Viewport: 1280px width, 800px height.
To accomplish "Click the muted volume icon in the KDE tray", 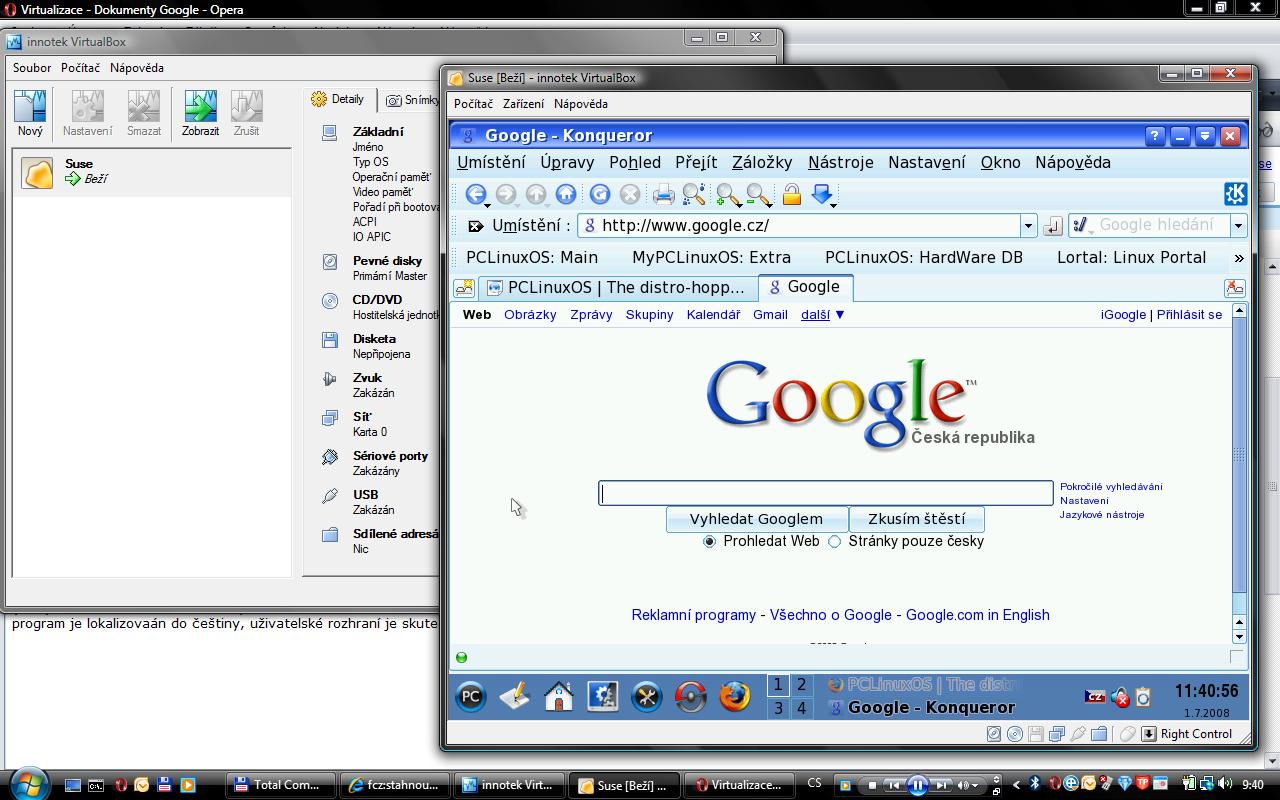I will [1120, 697].
